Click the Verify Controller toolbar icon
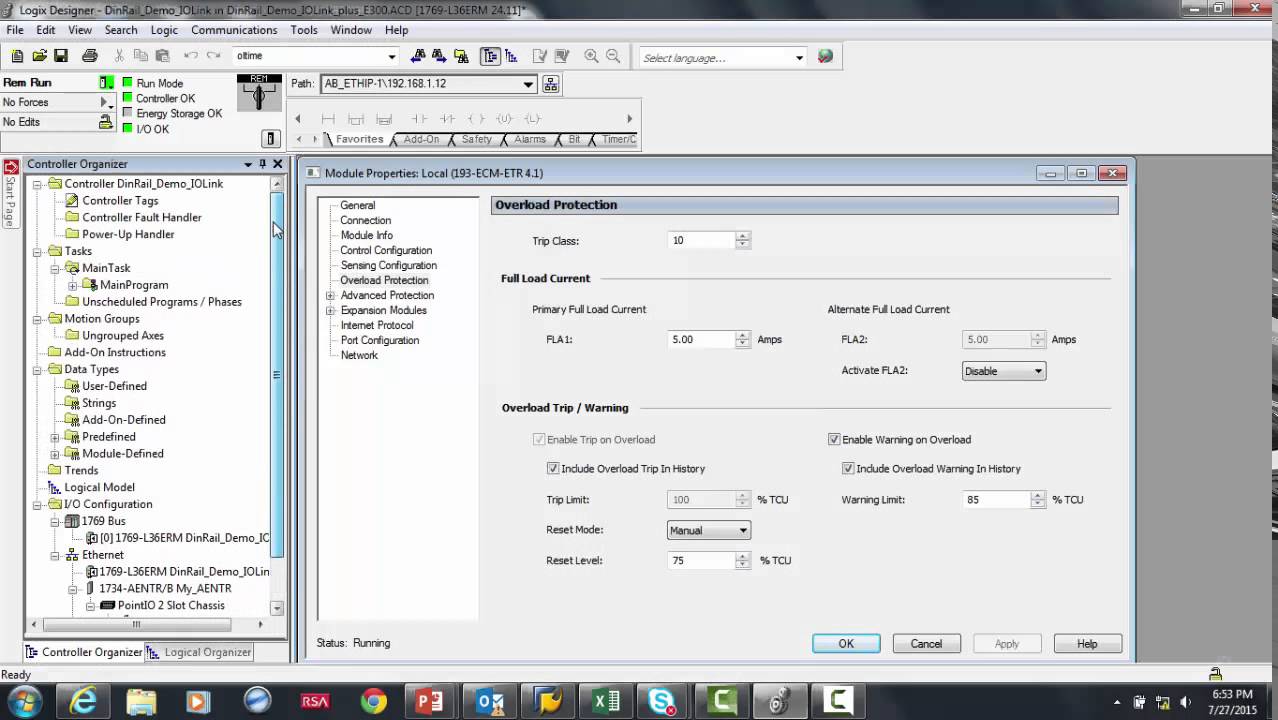 coord(561,57)
